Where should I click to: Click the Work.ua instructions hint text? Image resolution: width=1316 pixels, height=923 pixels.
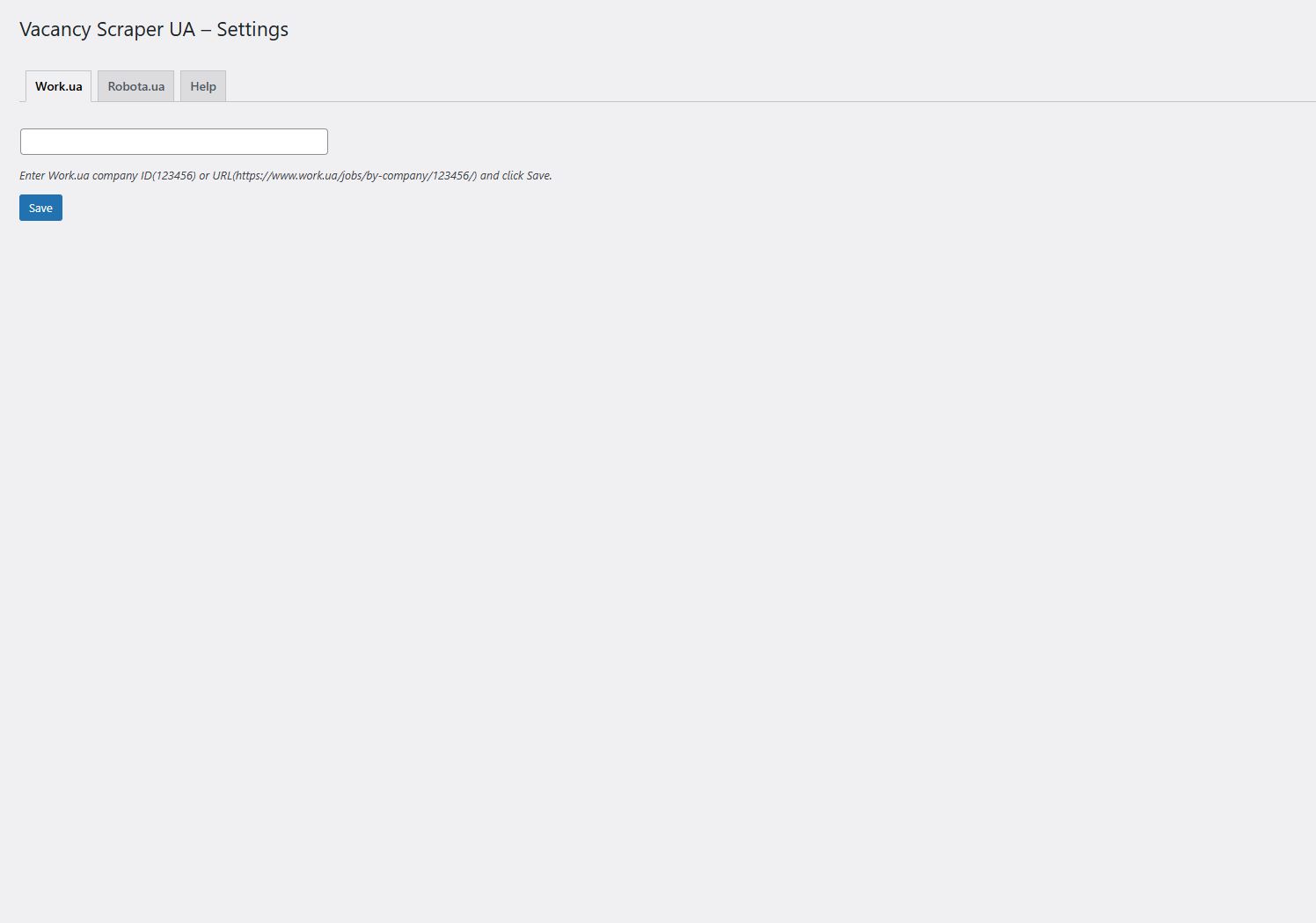click(x=285, y=176)
